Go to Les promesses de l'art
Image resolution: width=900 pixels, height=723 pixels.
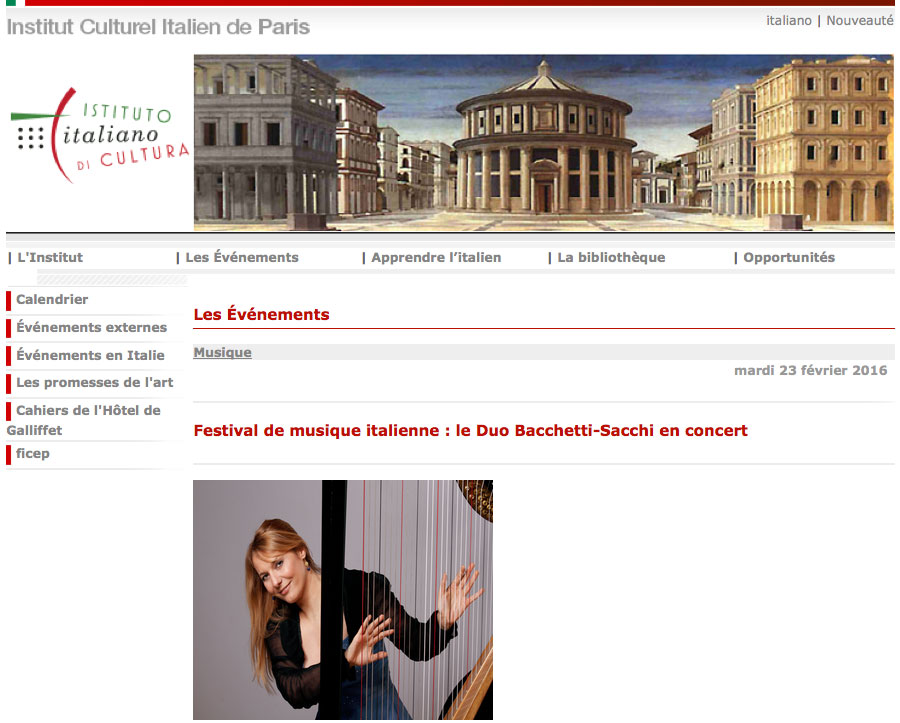(95, 383)
